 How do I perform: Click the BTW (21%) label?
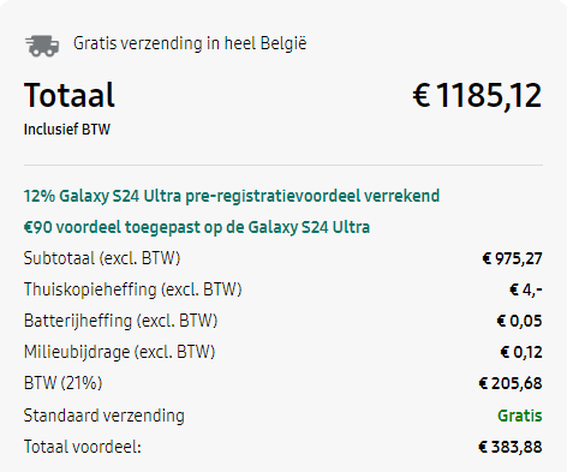63,383
